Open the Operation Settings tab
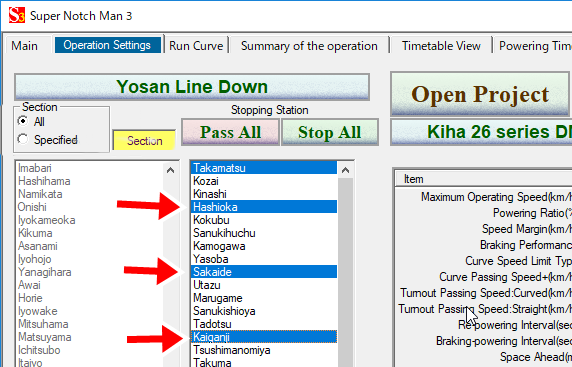Viewport: 572px width, 367px height. point(107,45)
